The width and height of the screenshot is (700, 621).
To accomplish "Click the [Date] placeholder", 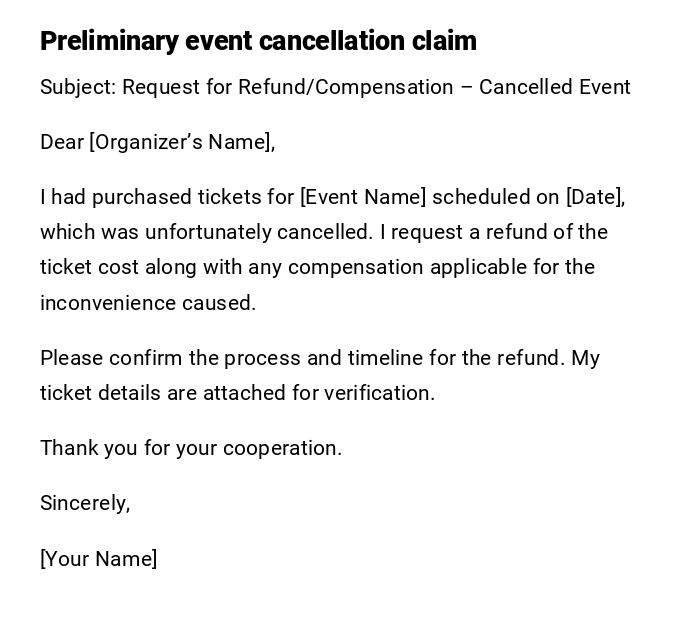I will [595, 197].
